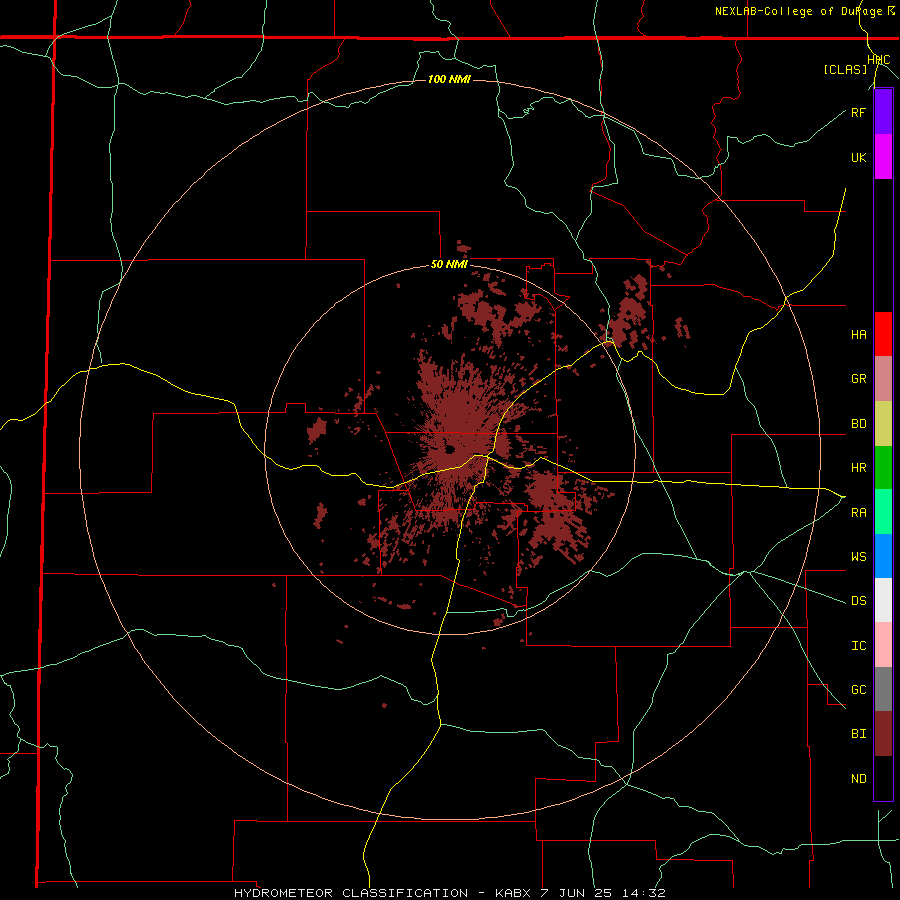
Task: Click the IC legend label
Action: pyautogui.click(x=858, y=646)
